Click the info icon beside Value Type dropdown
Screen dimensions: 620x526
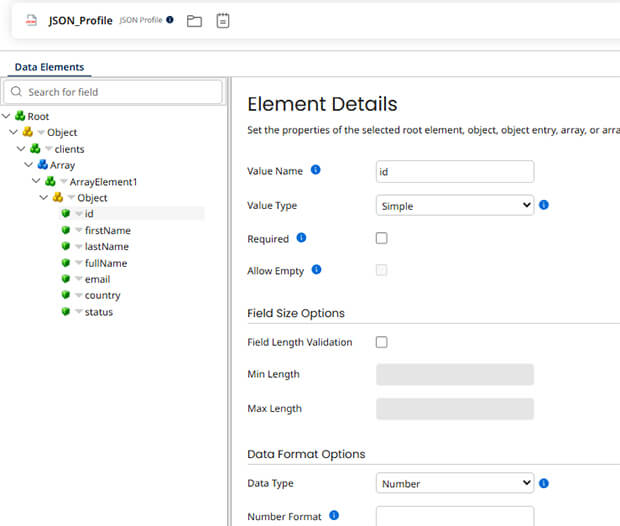click(544, 205)
